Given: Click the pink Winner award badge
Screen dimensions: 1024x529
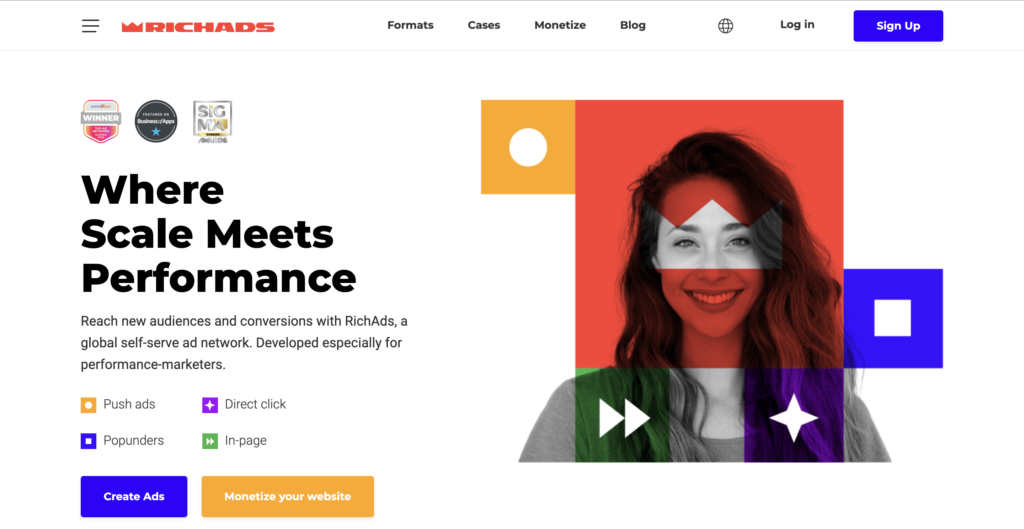Looking at the screenshot, I should [x=101, y=121].
